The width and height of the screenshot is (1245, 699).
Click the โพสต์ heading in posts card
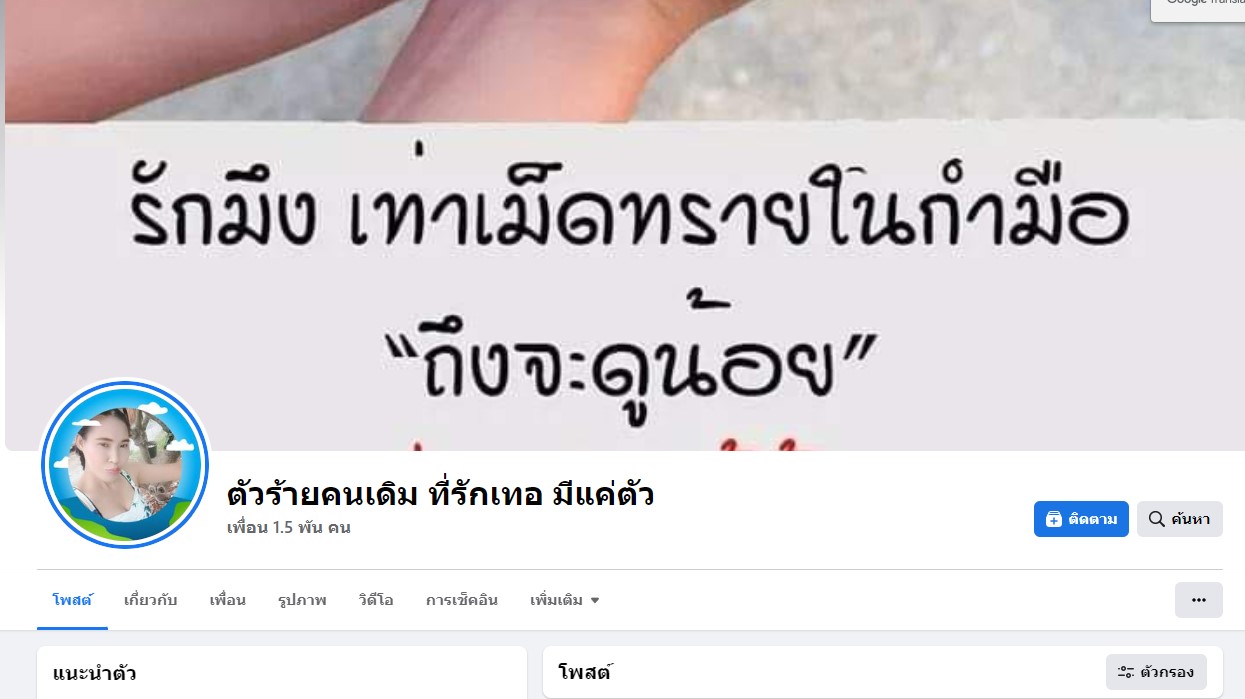585,672
